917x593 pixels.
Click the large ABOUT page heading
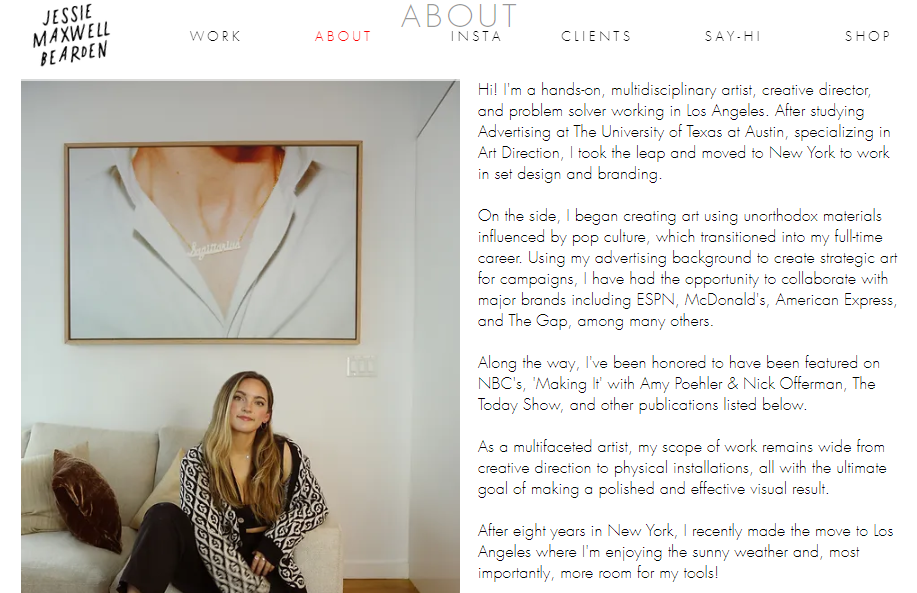(459, 16)
